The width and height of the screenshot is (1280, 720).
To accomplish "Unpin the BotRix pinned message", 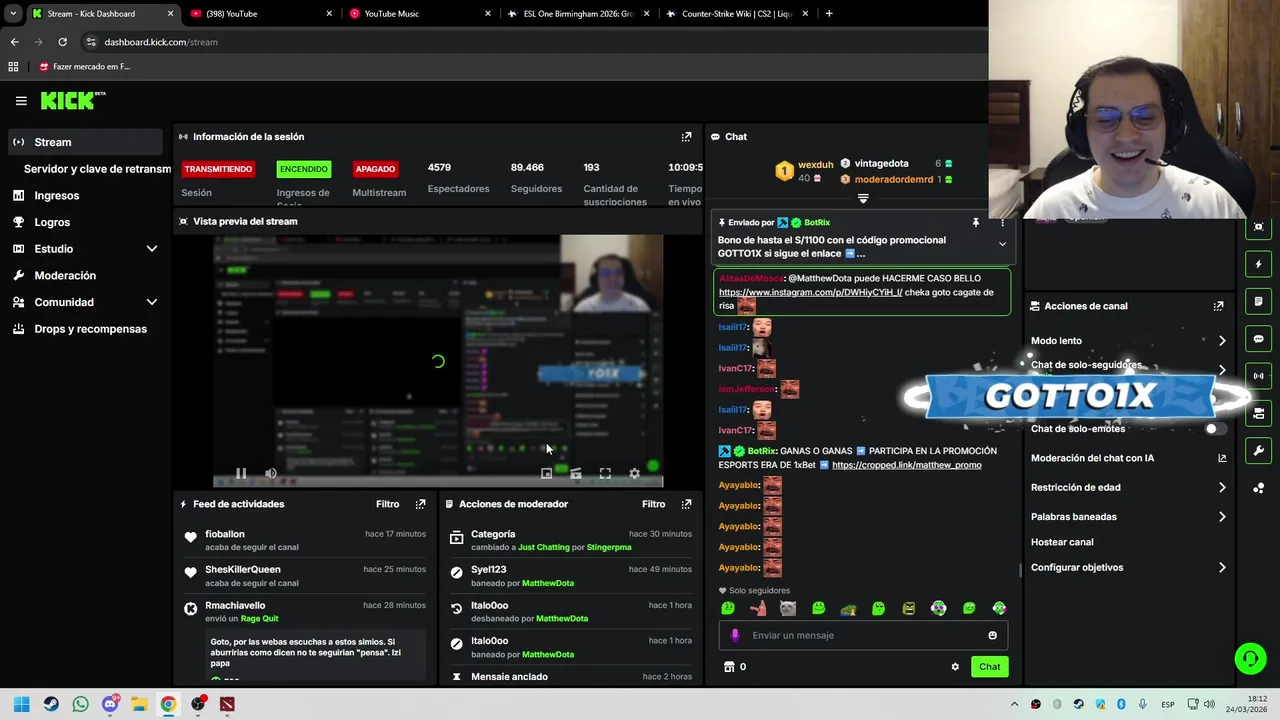I will [x=976, y=223].
